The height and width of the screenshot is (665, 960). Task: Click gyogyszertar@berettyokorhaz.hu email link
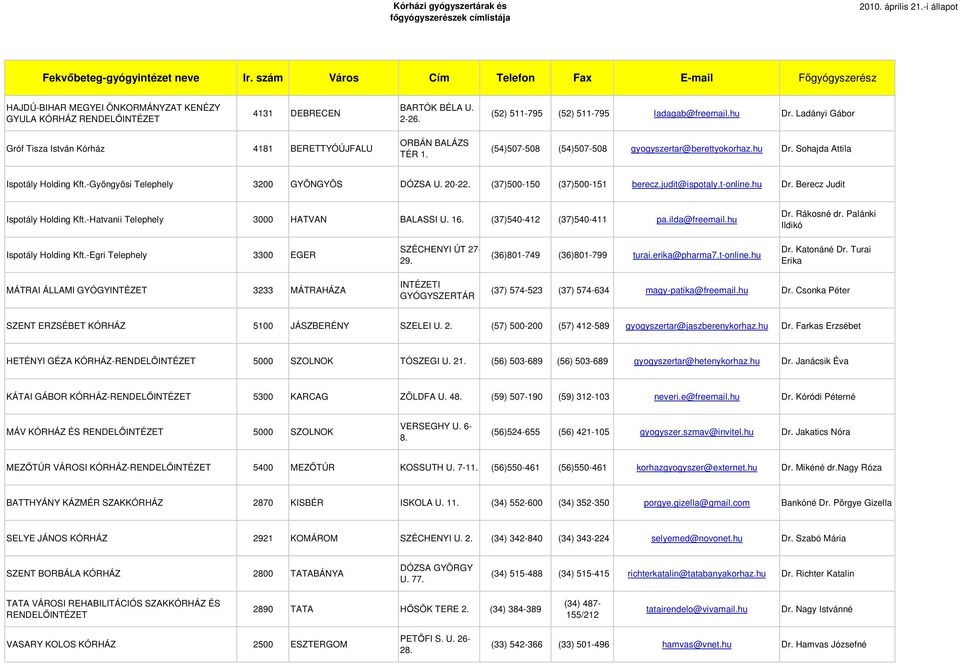696,149
